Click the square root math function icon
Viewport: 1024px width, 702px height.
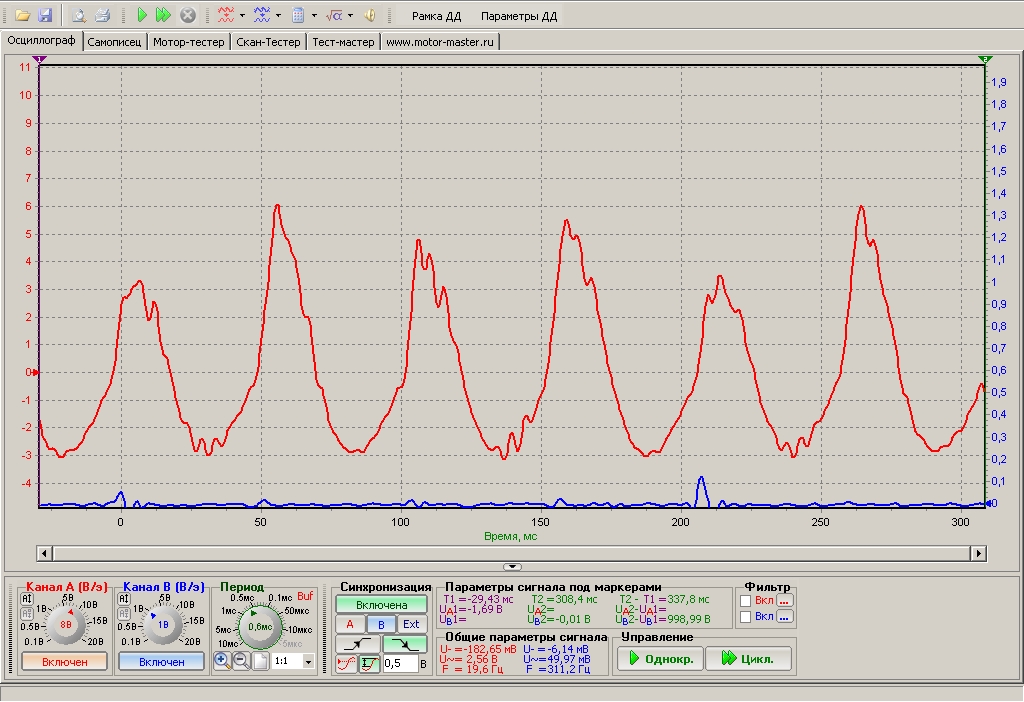pyautogui.click(x=334, y=15)
